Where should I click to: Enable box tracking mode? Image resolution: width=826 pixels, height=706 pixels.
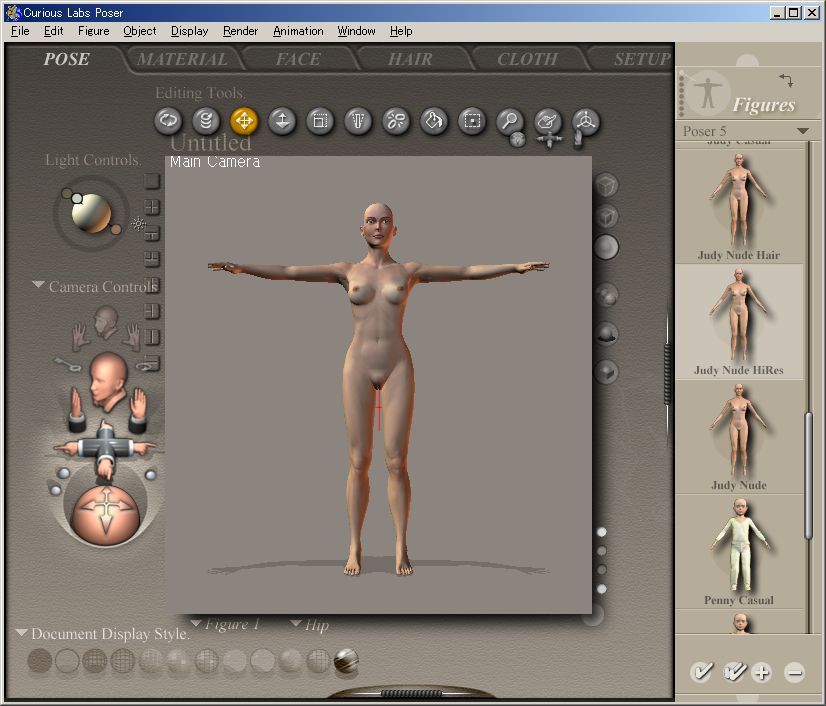click(x=606, y=185)
